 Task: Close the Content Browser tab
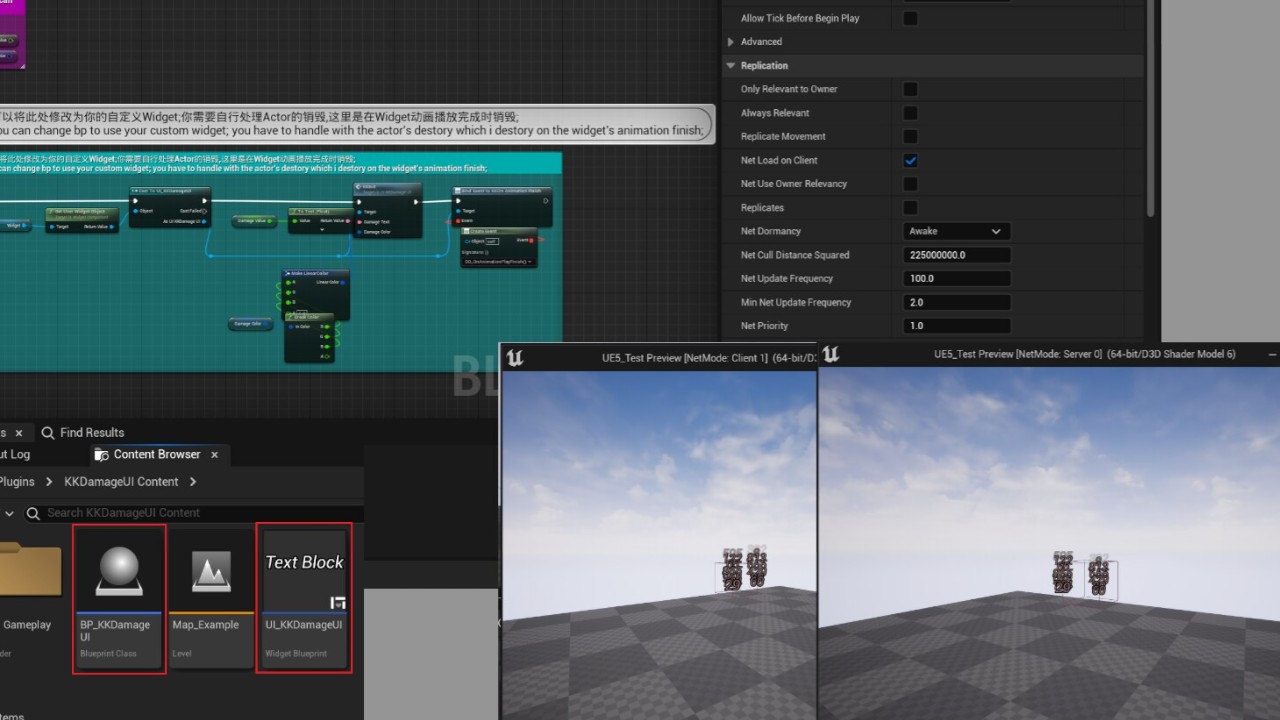tap(215, 455)
